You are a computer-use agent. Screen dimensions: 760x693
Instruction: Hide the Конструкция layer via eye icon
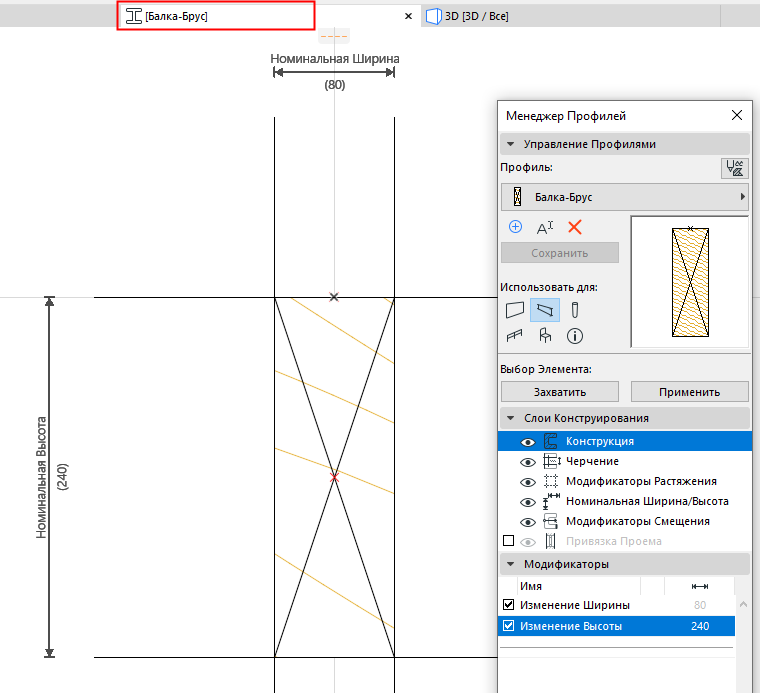(527, 441)
